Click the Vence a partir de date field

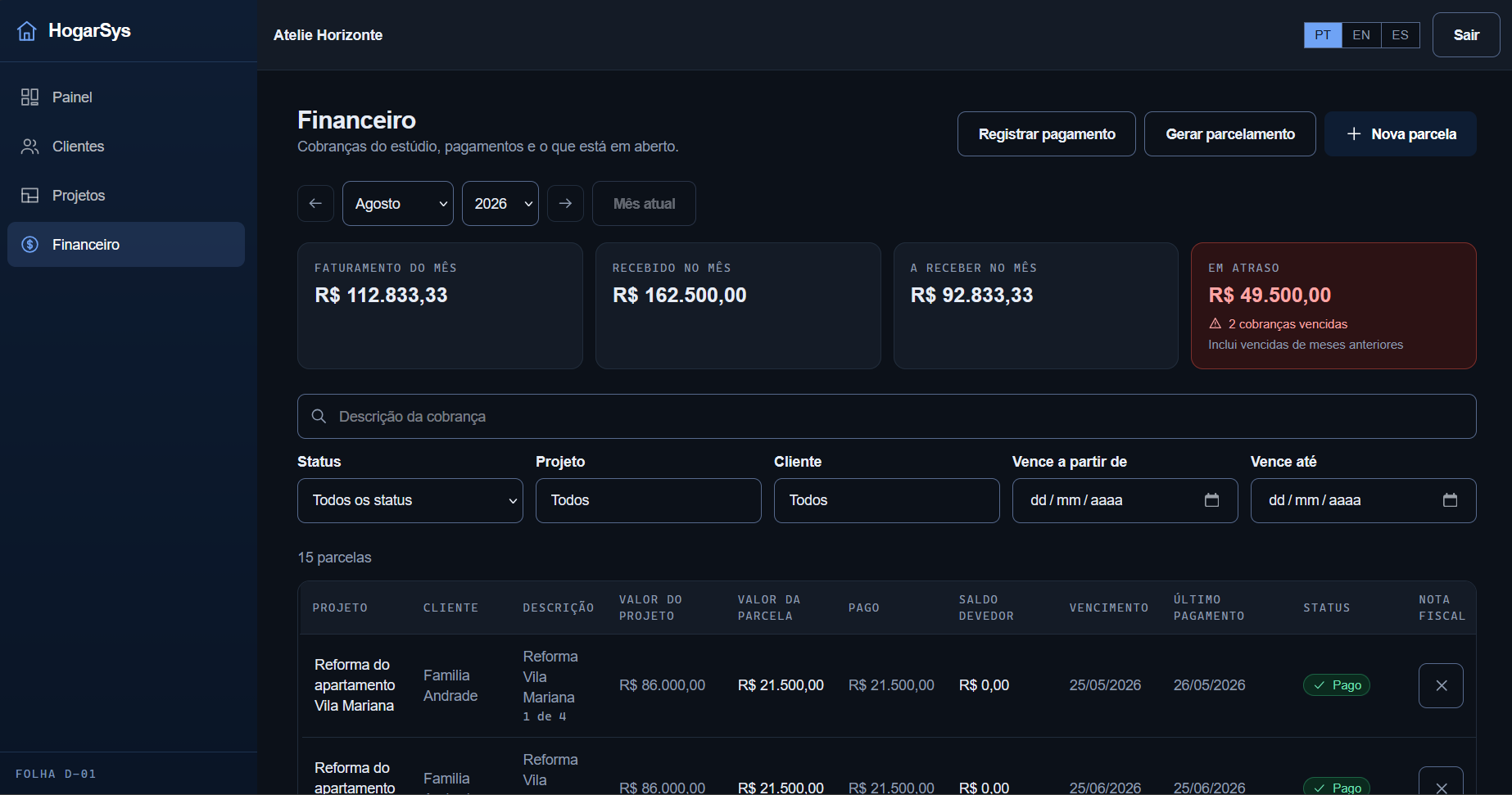1125,500
